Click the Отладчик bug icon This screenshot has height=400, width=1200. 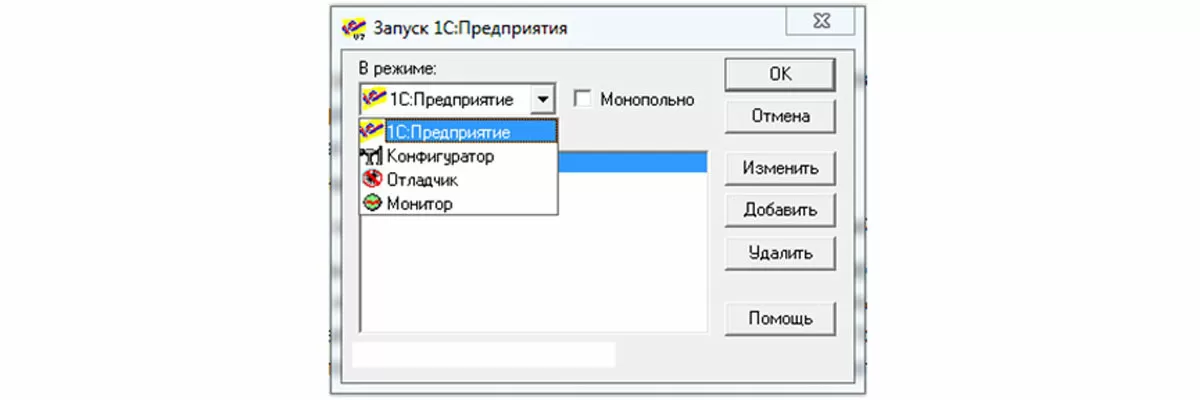click(372, 180)
